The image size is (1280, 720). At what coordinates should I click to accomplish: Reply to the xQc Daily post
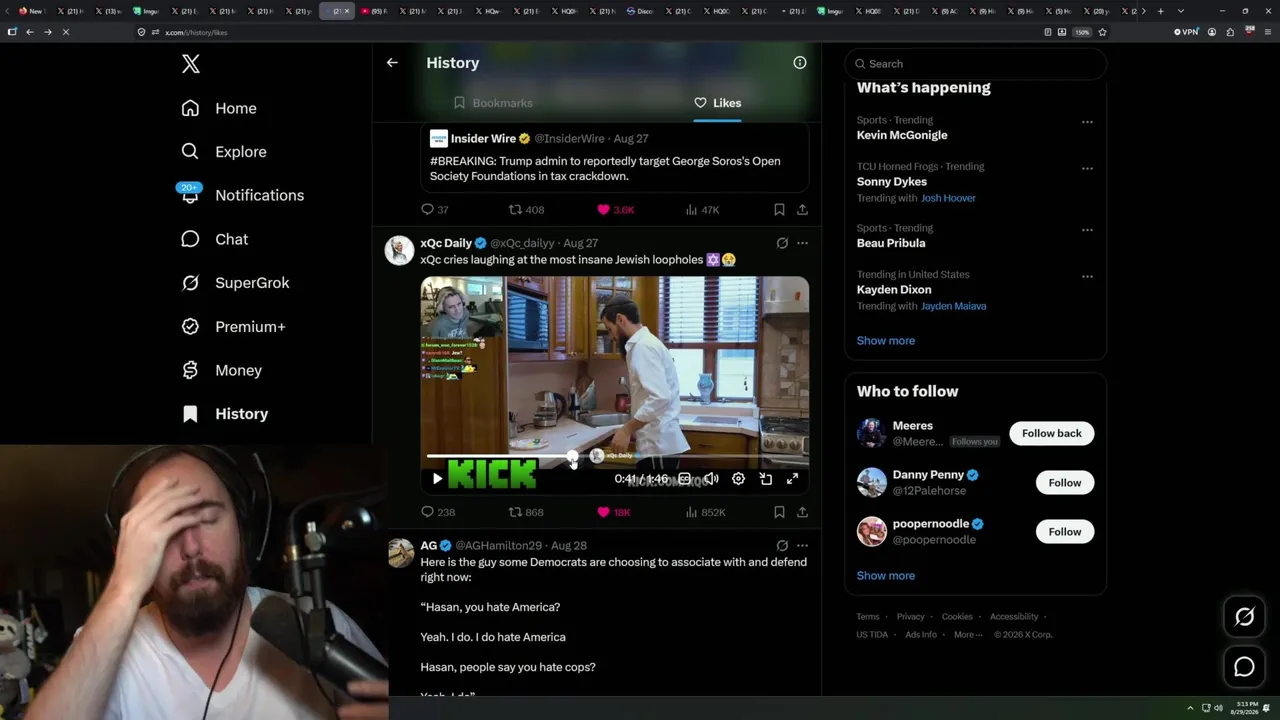pos(438,512)
